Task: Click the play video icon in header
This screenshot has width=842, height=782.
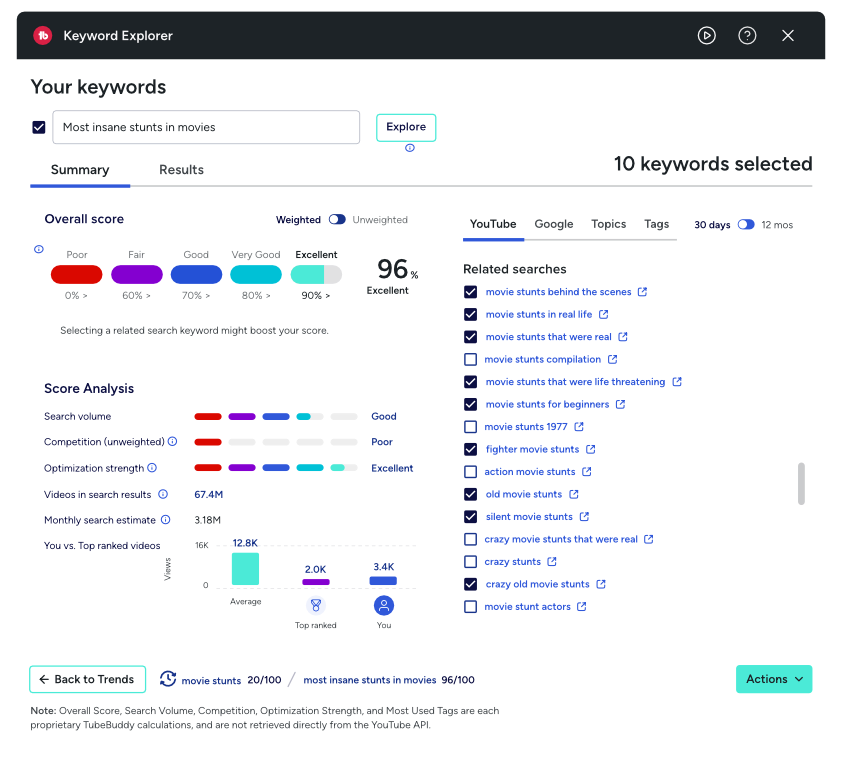Action: pos(707,35)
